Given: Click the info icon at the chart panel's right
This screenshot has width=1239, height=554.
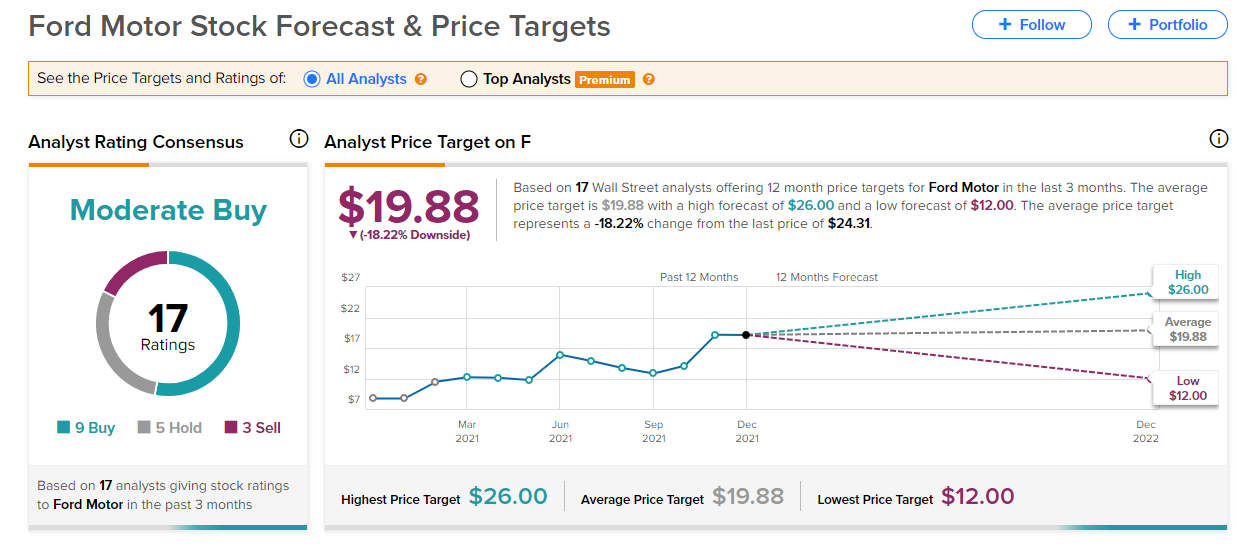Looking at the screenshot, I should (1218, 139).
